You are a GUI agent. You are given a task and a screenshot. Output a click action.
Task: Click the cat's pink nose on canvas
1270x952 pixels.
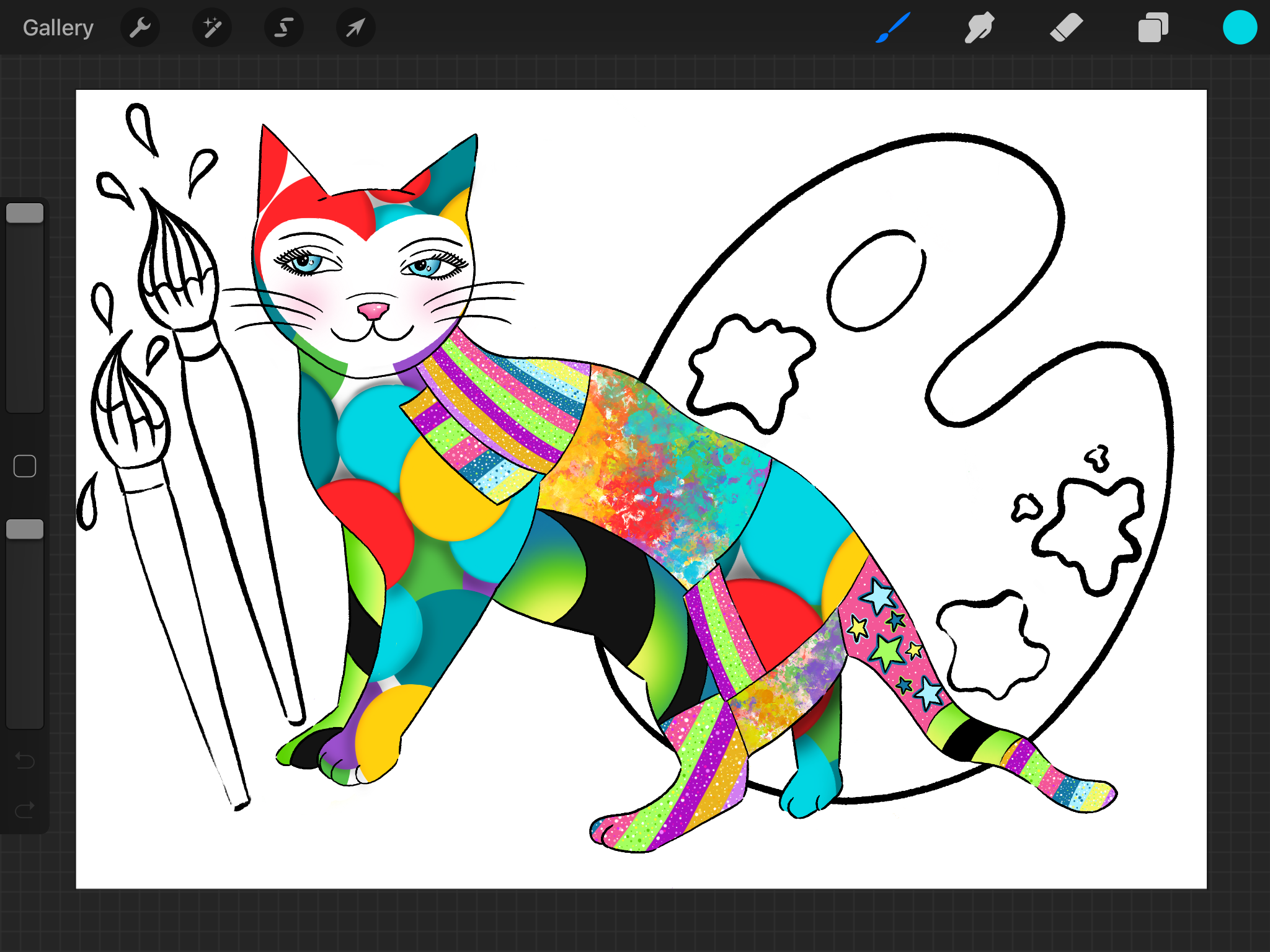[373, 310]
